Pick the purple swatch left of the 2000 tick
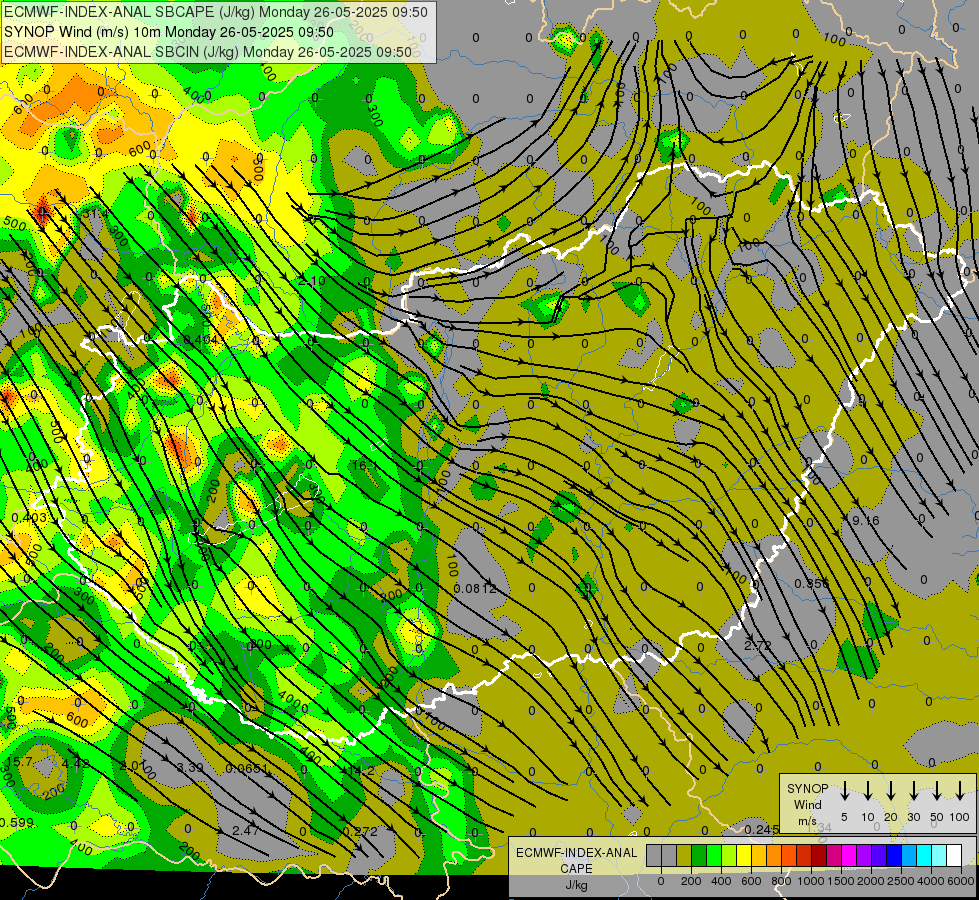979x900 pixels. tap(864, 855)
